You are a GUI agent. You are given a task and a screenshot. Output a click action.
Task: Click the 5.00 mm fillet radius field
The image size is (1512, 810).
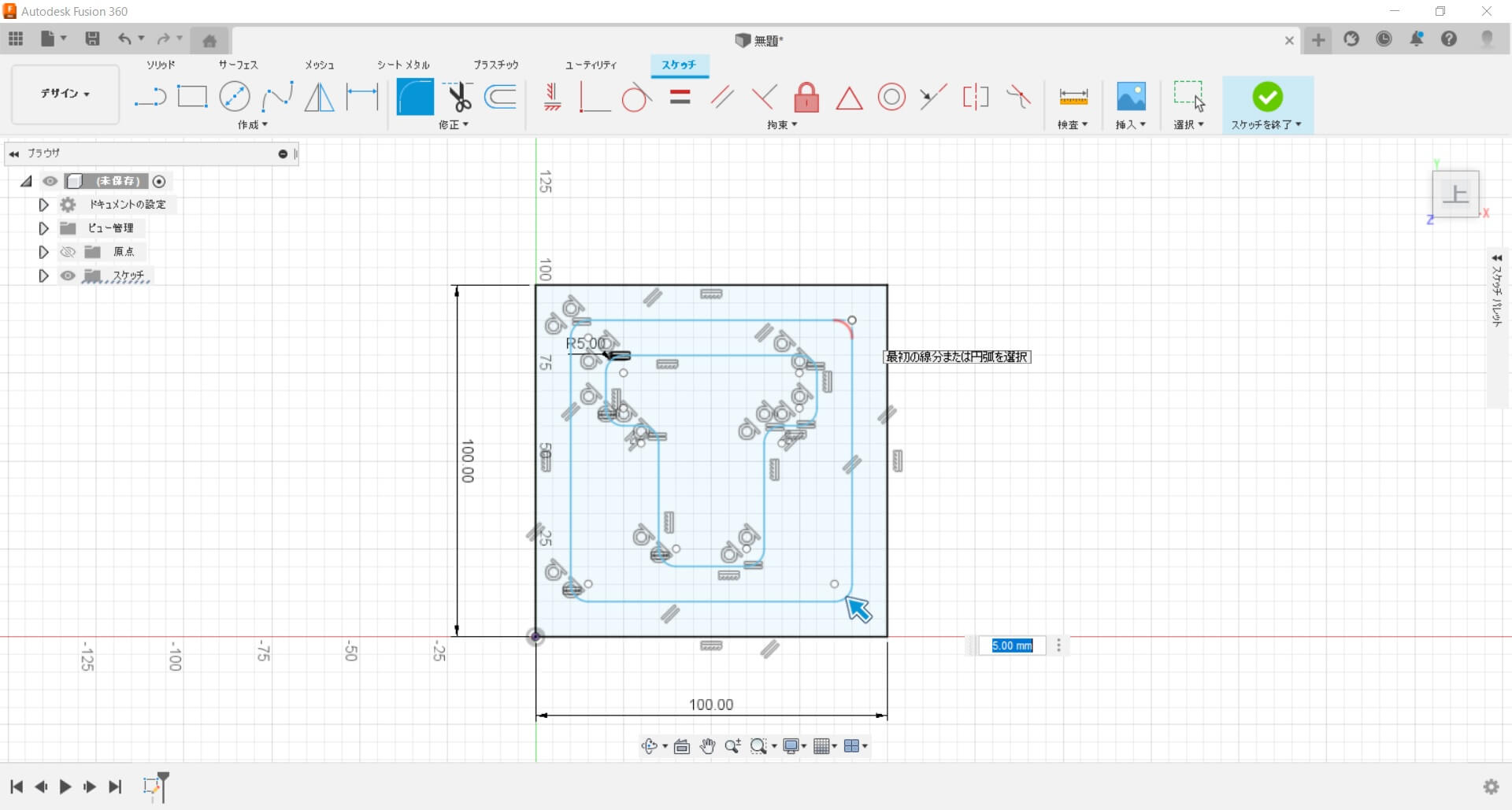(x=1012, y=645)
